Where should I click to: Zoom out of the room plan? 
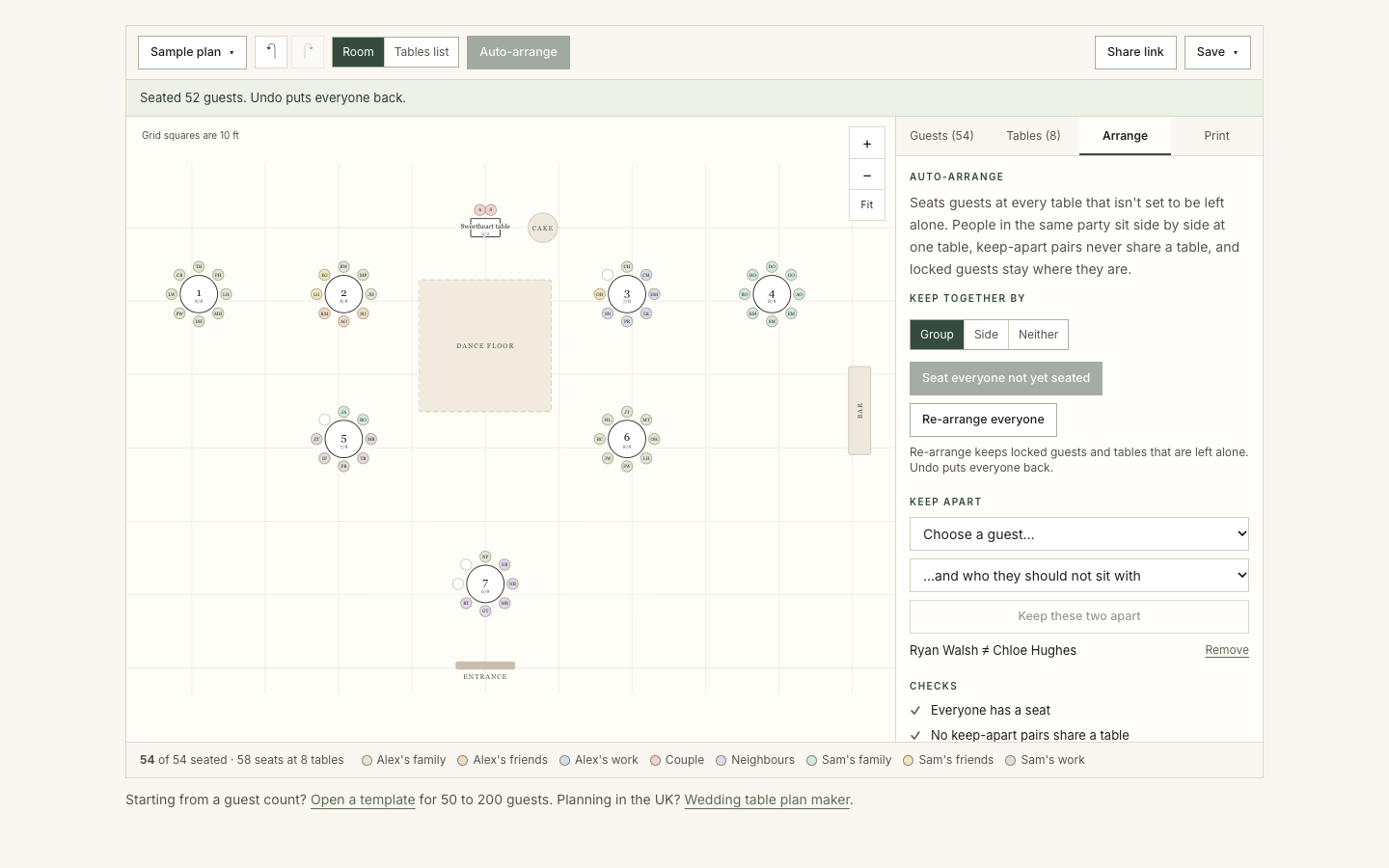[867, 175]
